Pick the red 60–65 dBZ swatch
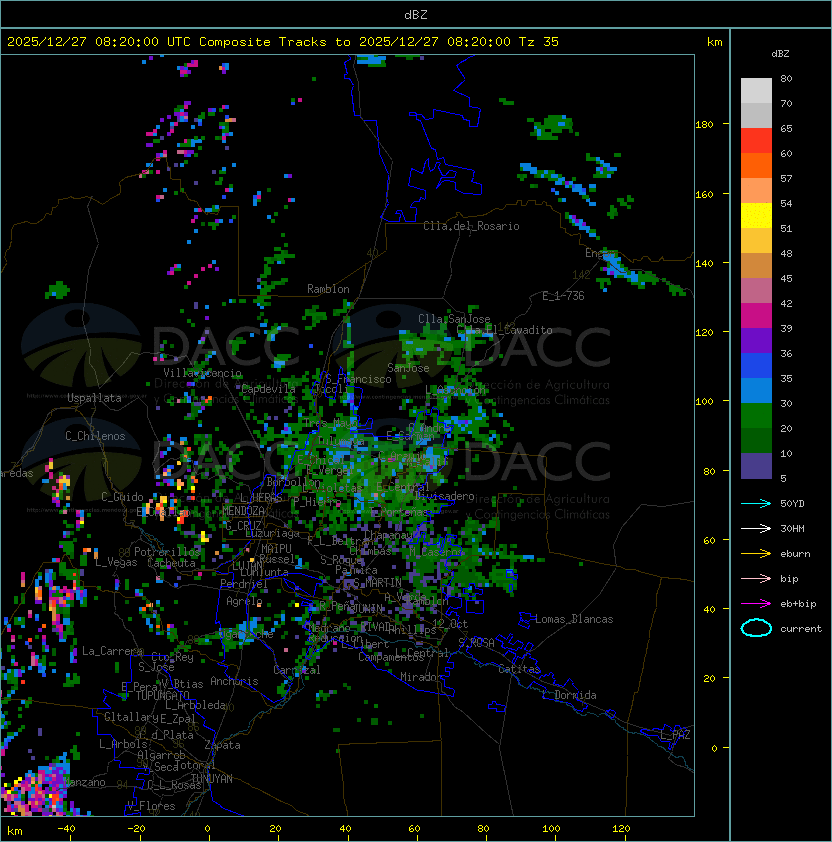This screenshot has width=832, height=842. [x=756, y=141]
